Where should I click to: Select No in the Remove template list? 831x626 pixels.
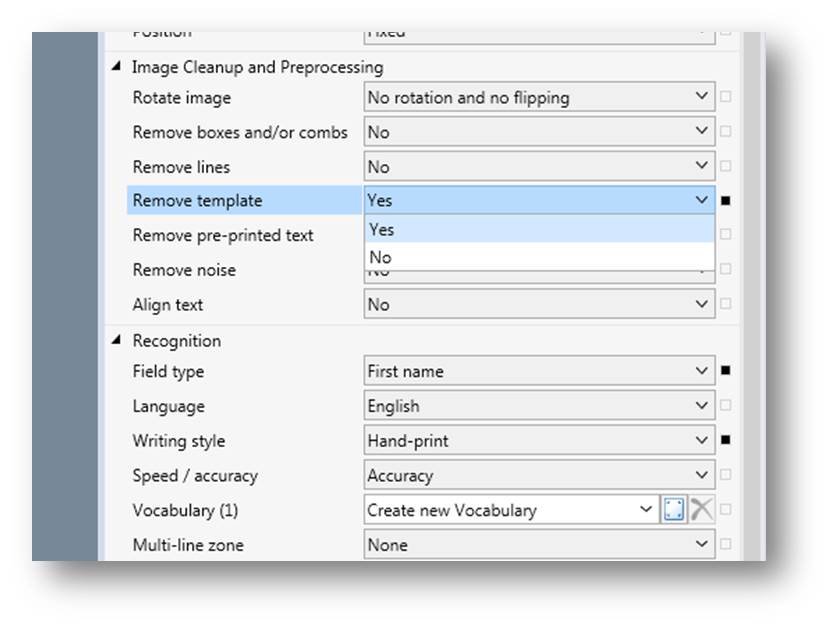(x=539, y=257)
